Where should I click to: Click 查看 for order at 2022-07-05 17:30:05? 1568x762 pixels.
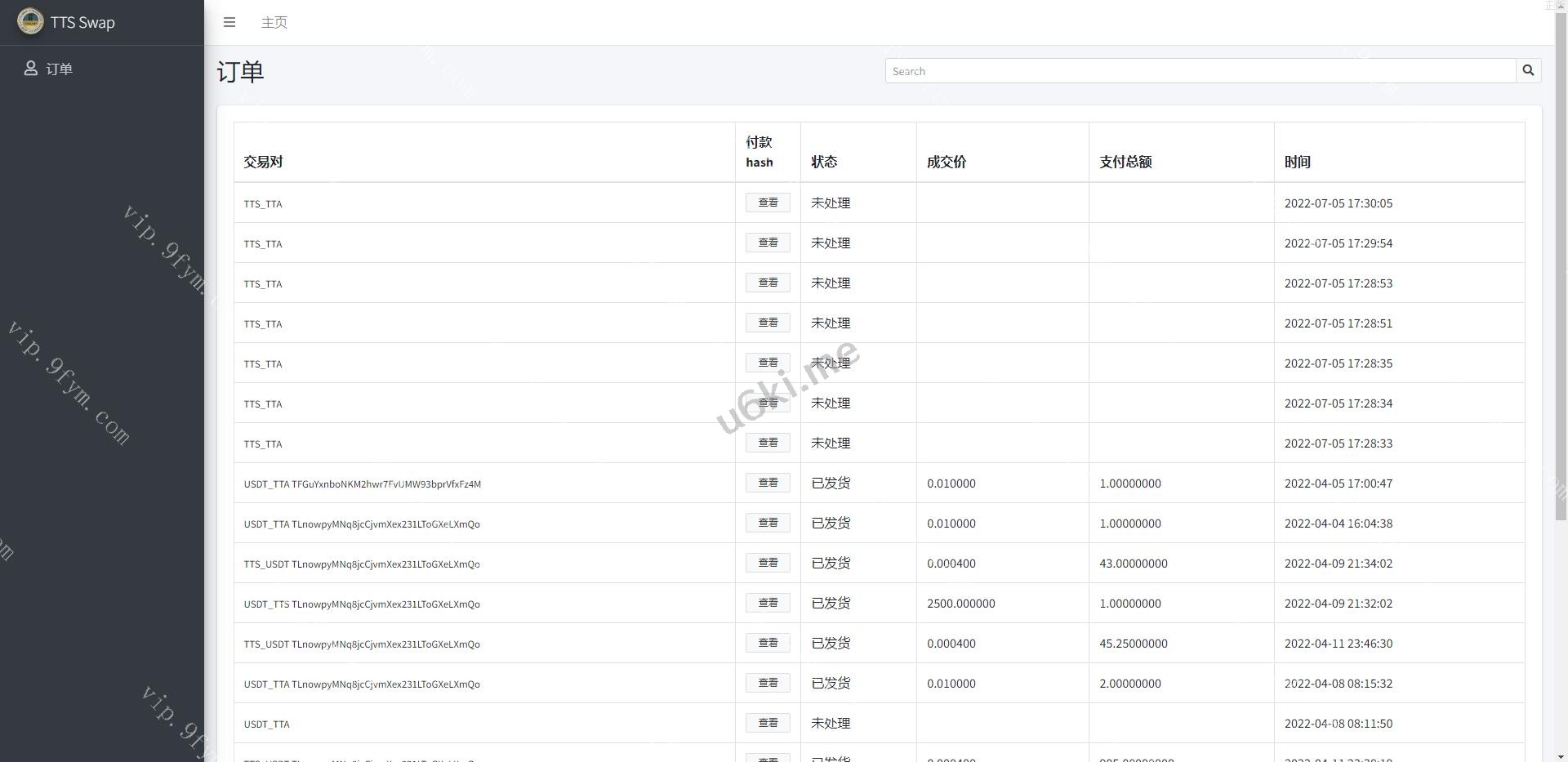point(767,203)
